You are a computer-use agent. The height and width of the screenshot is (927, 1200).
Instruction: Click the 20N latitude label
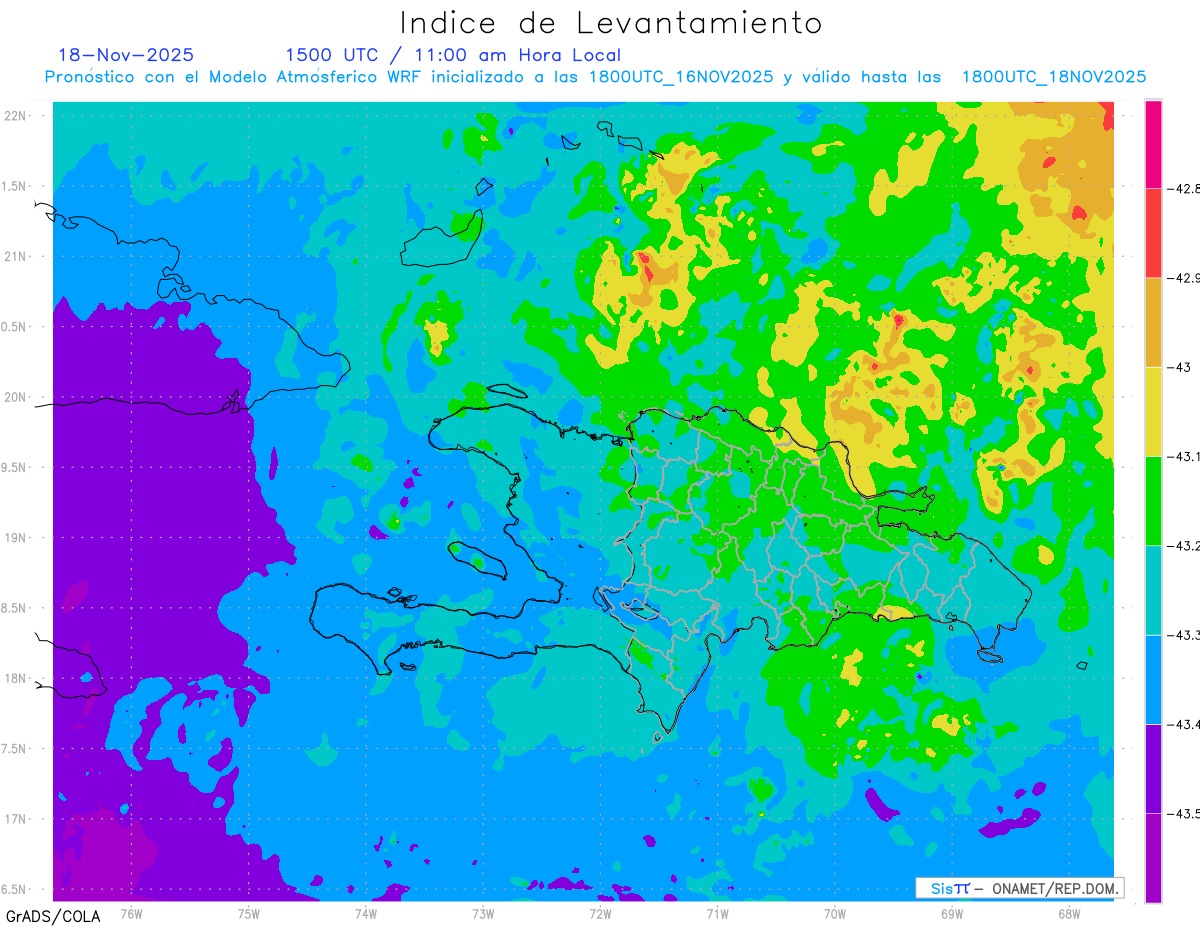pos(17,397)
